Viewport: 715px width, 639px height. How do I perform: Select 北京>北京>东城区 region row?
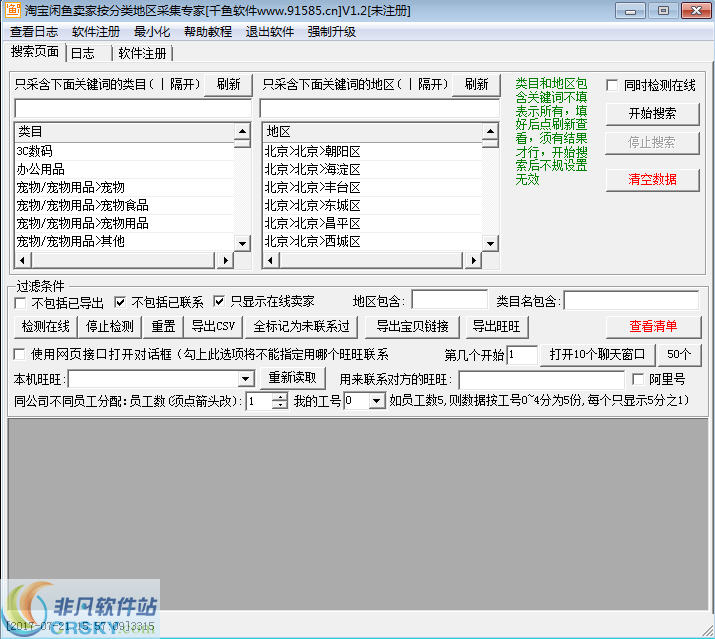tap(373, 205)
